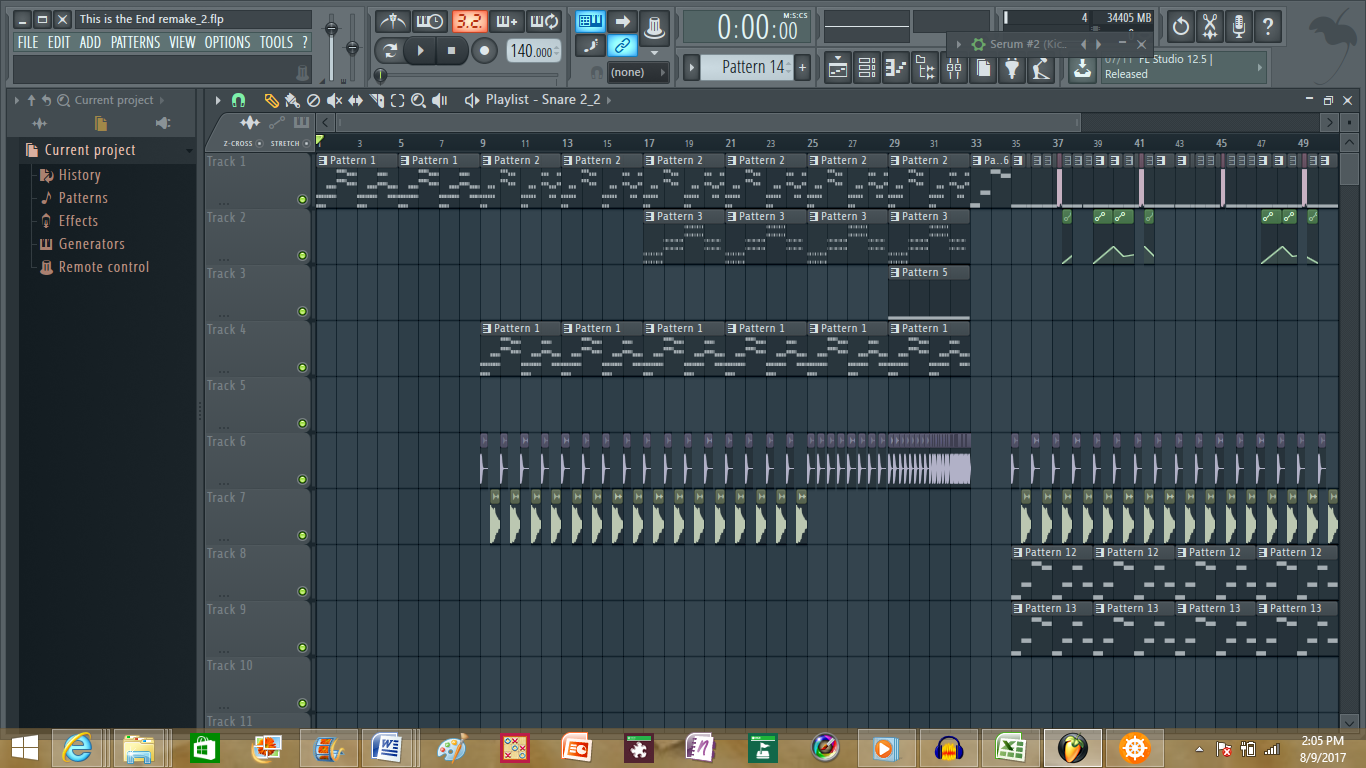Click the undo history circular arrow icon
Screen dimensions: 1366x768
point(1181,26)
